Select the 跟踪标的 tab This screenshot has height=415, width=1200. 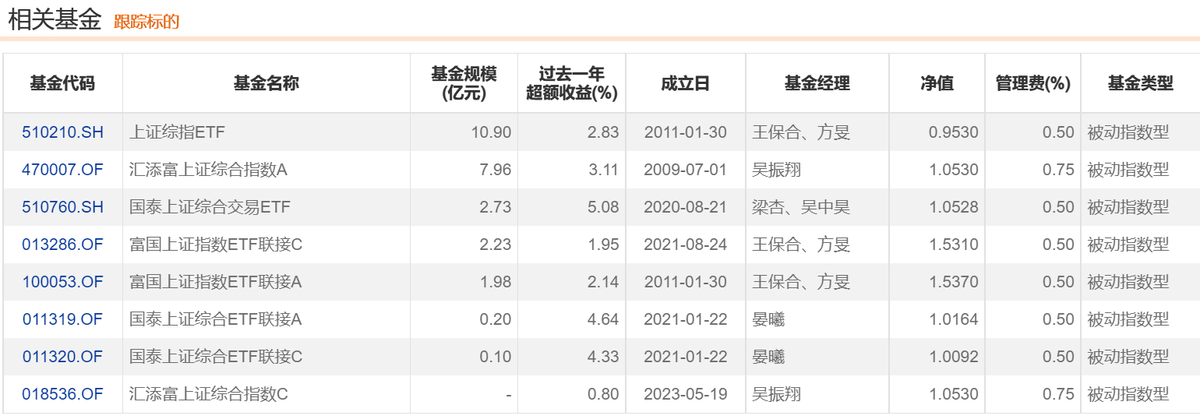146,21
